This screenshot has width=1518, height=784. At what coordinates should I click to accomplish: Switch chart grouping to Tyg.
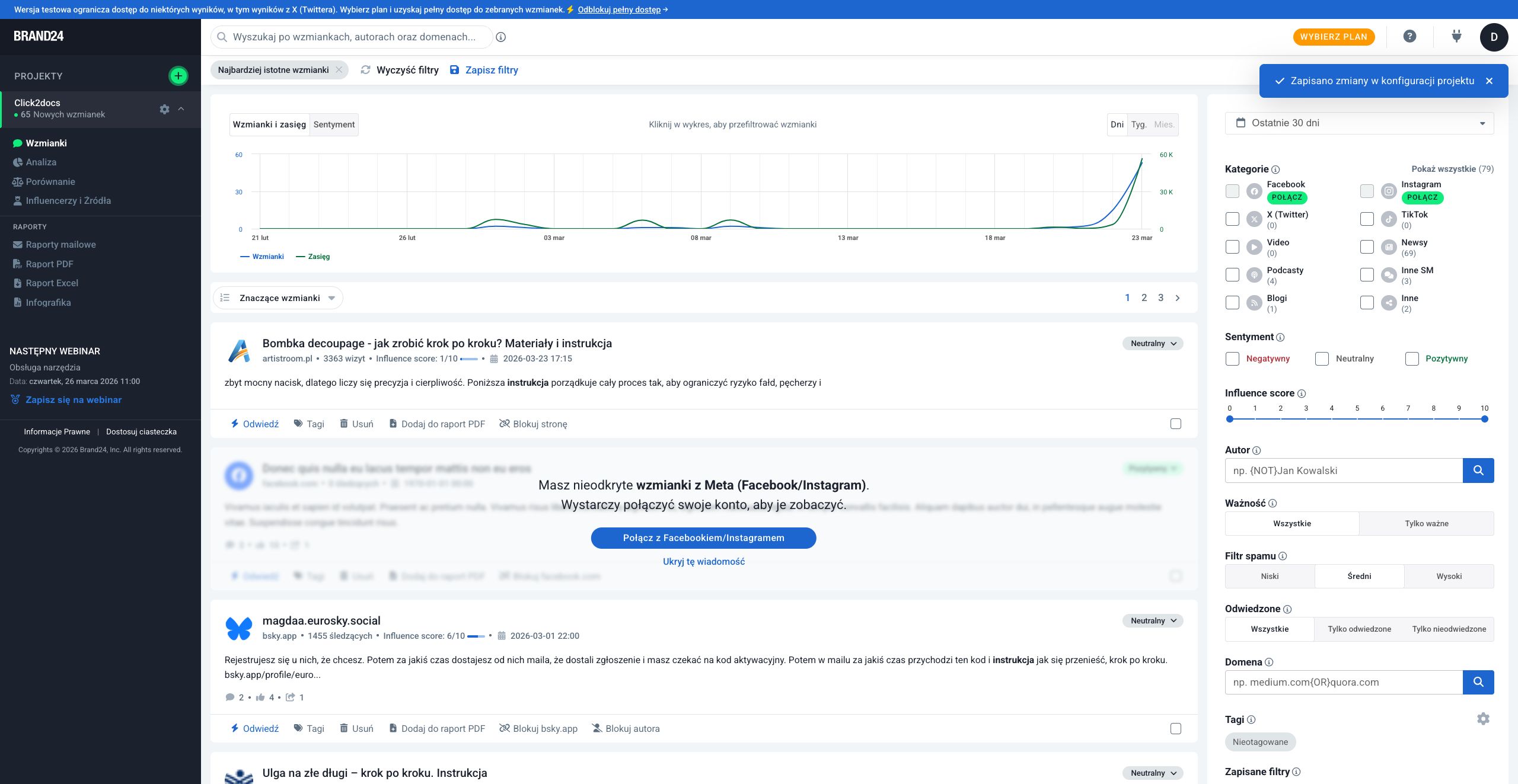tap(1138, 124)
